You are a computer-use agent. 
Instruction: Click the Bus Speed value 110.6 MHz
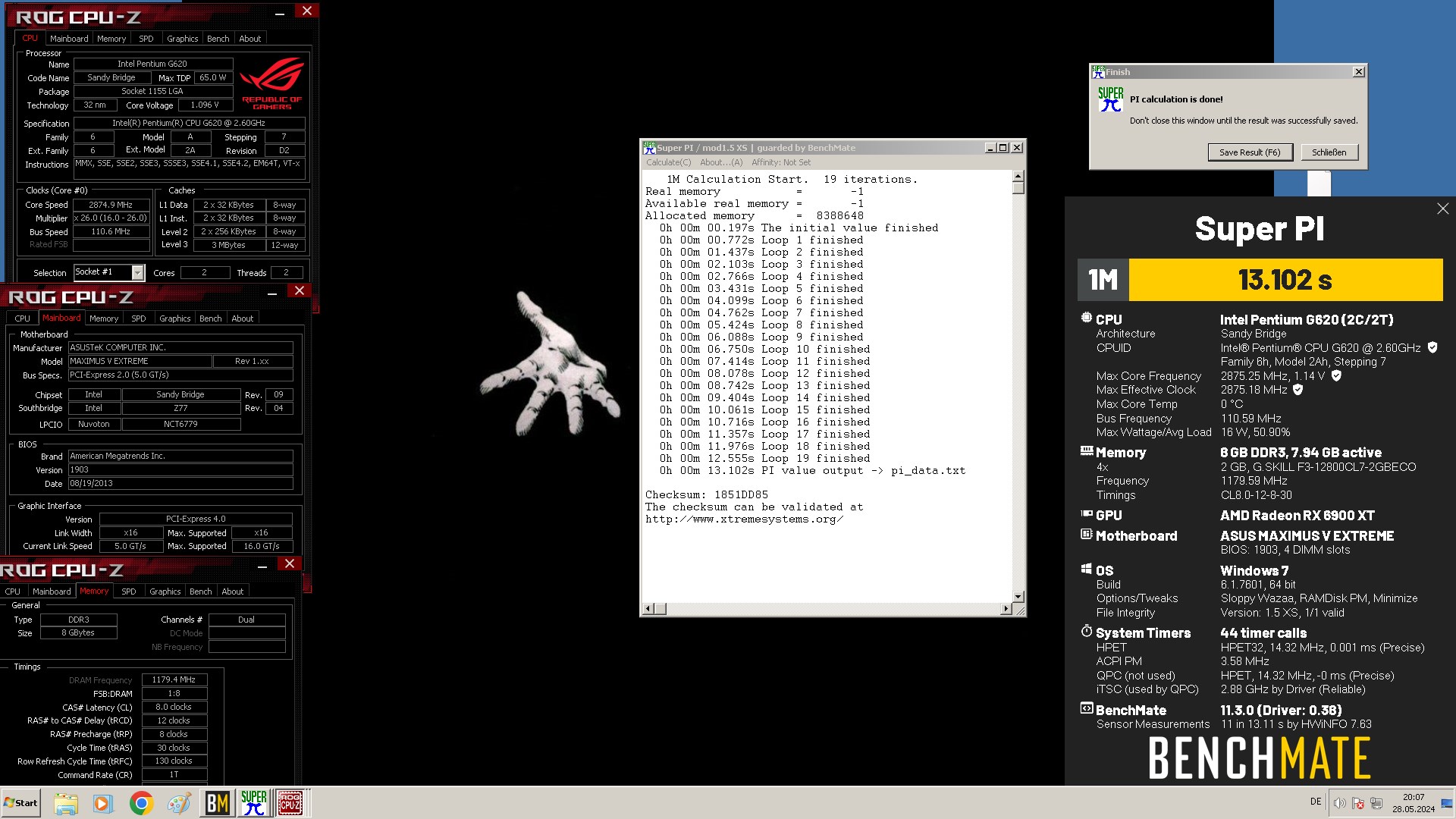click(x=111, y=232)
